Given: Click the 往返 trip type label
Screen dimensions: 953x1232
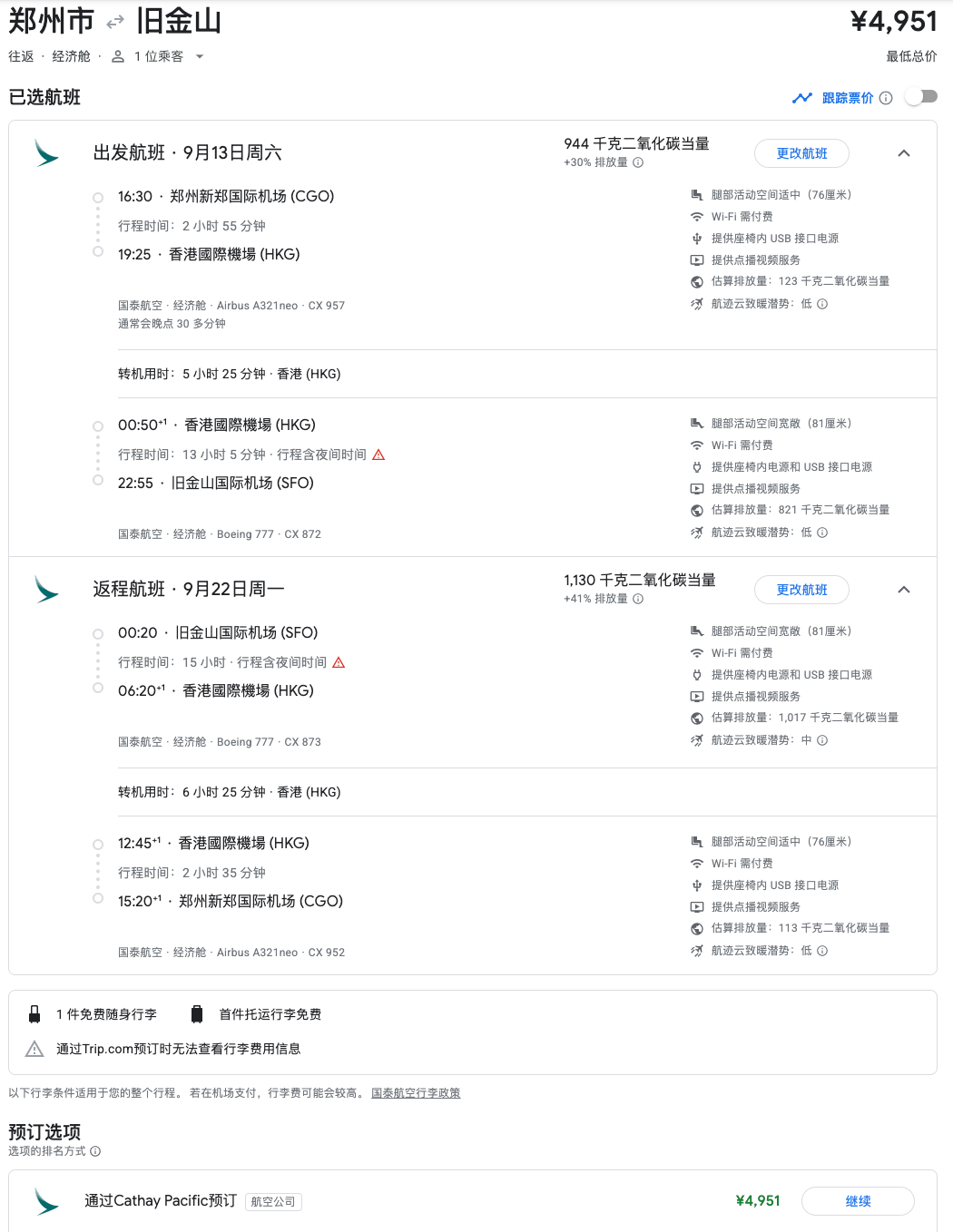Looking at the screenshot, I should [x=21, y=56].
